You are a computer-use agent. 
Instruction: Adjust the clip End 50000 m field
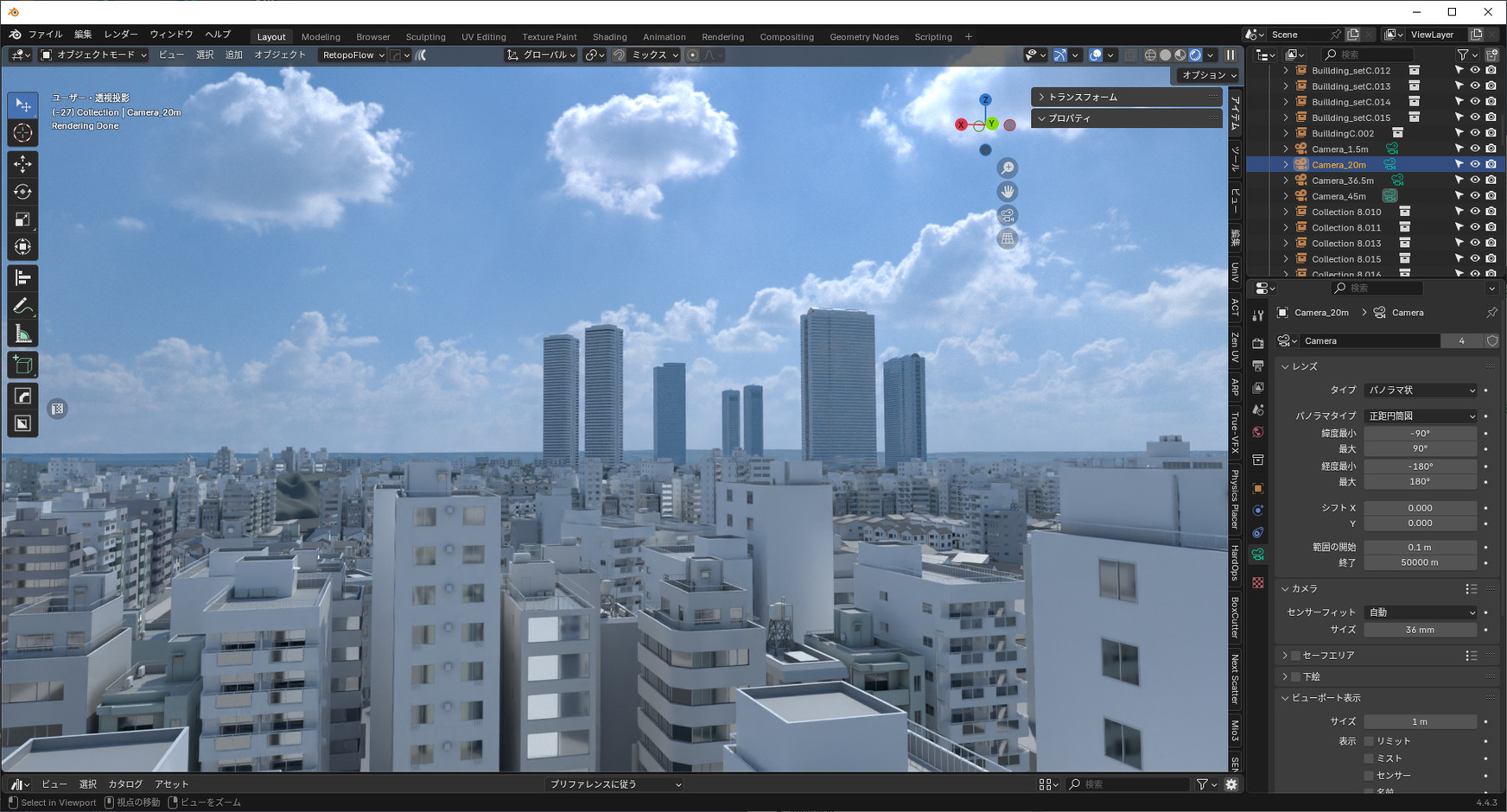[x=1420, y=562]
